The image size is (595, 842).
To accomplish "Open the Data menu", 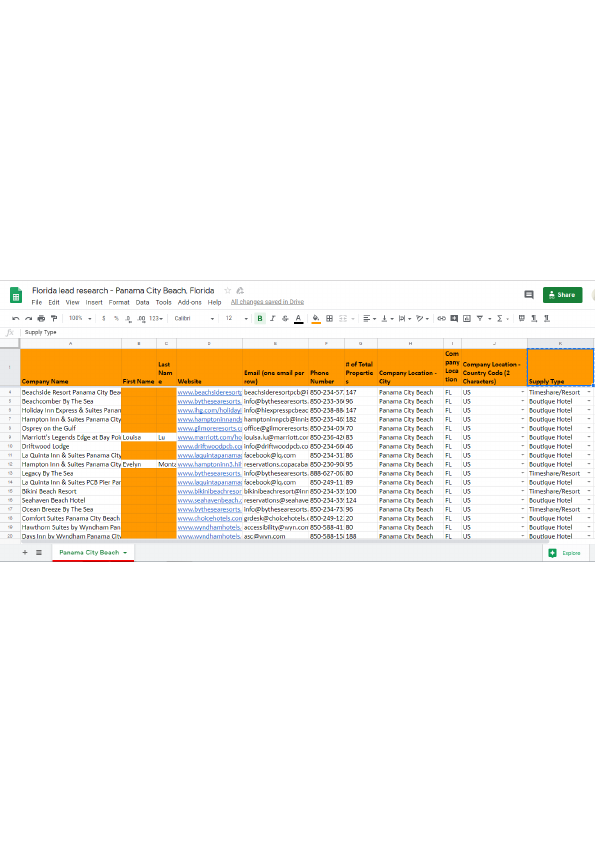I will pyautogui.click(x=142, y=302).
